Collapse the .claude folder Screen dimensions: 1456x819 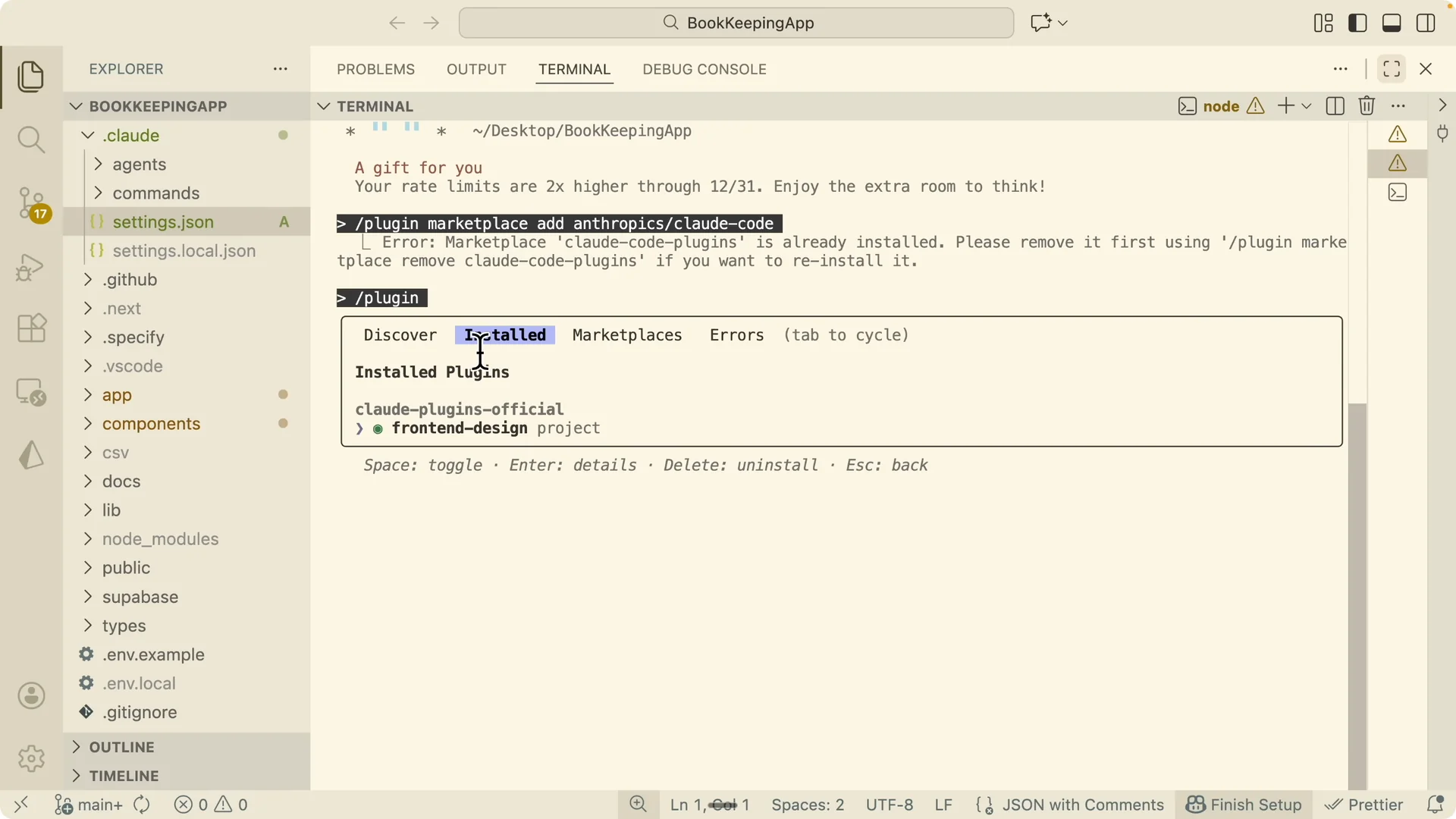click(x=130, y=136)
